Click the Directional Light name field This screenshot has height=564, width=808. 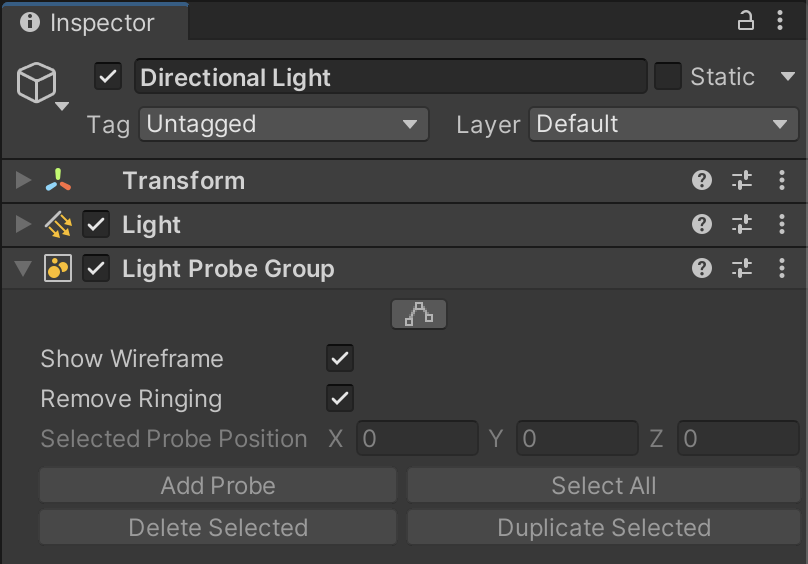click(390, 77)
